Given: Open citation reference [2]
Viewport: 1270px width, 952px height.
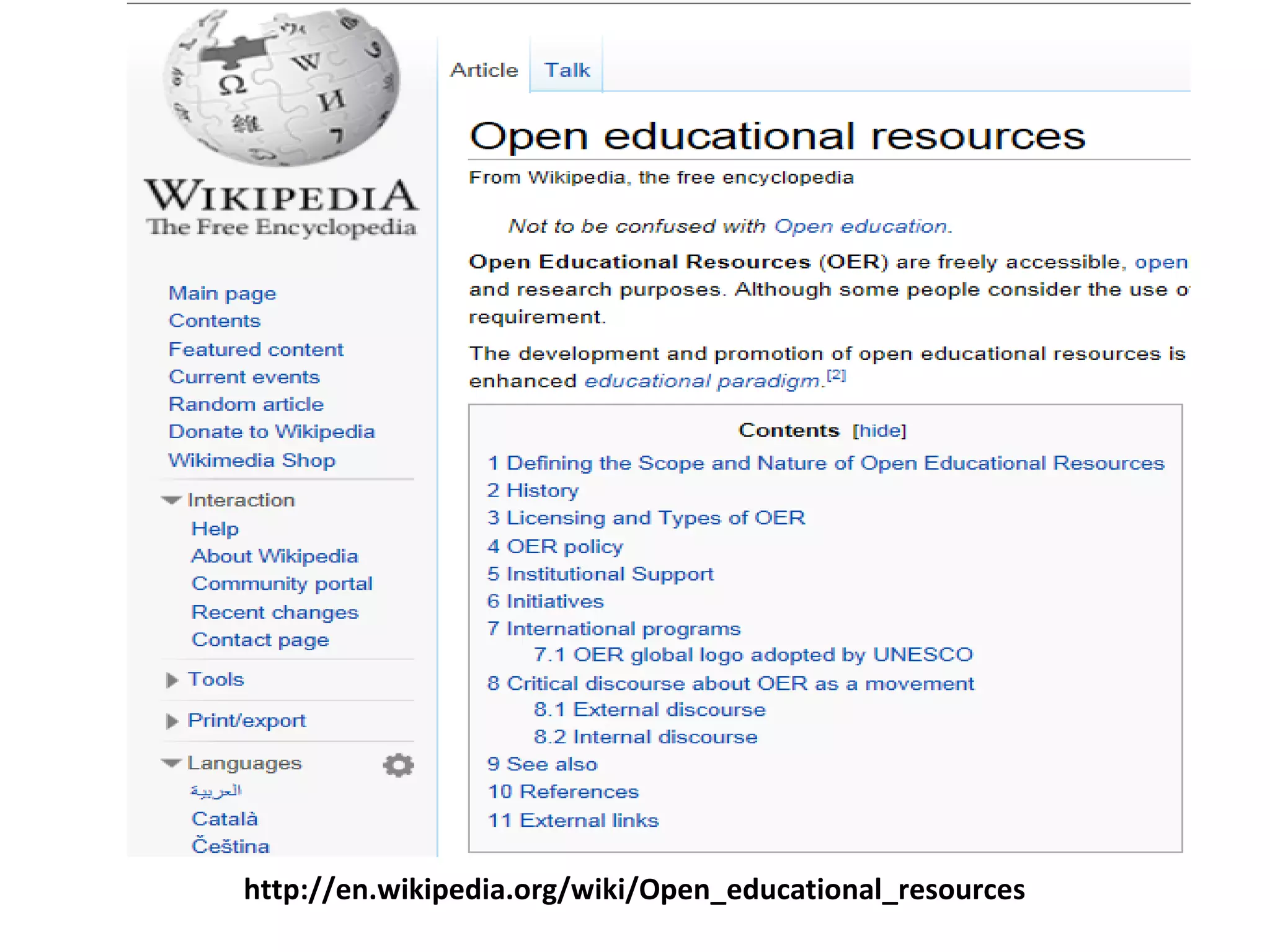Looking at the screenshot, I should [837, 374].
